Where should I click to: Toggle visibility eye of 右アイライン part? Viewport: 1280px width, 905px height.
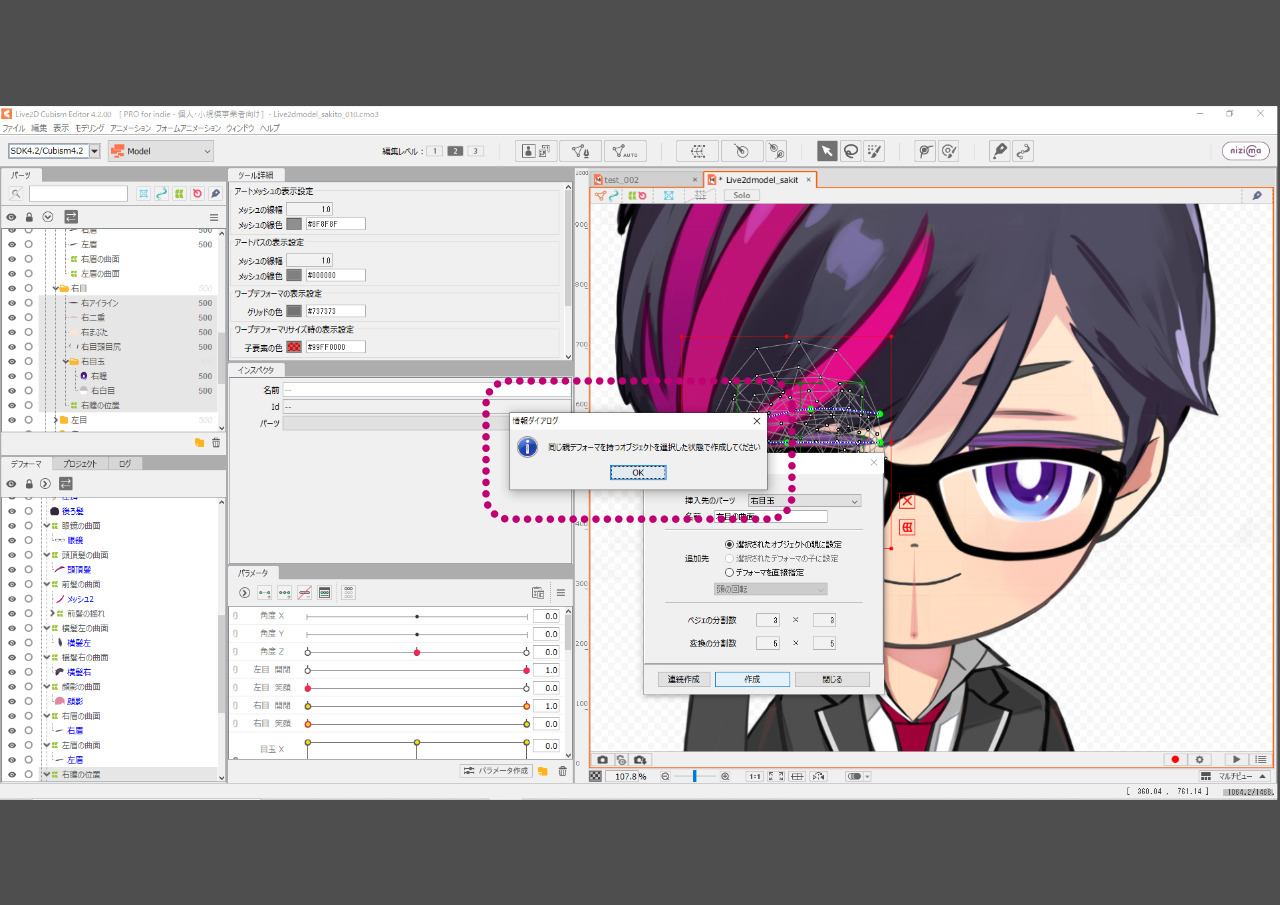tap(12, 303)
